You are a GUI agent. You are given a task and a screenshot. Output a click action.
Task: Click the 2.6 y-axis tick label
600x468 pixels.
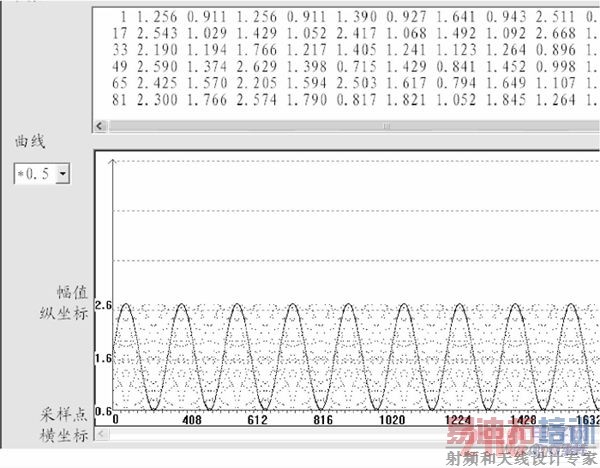(103, 305)
